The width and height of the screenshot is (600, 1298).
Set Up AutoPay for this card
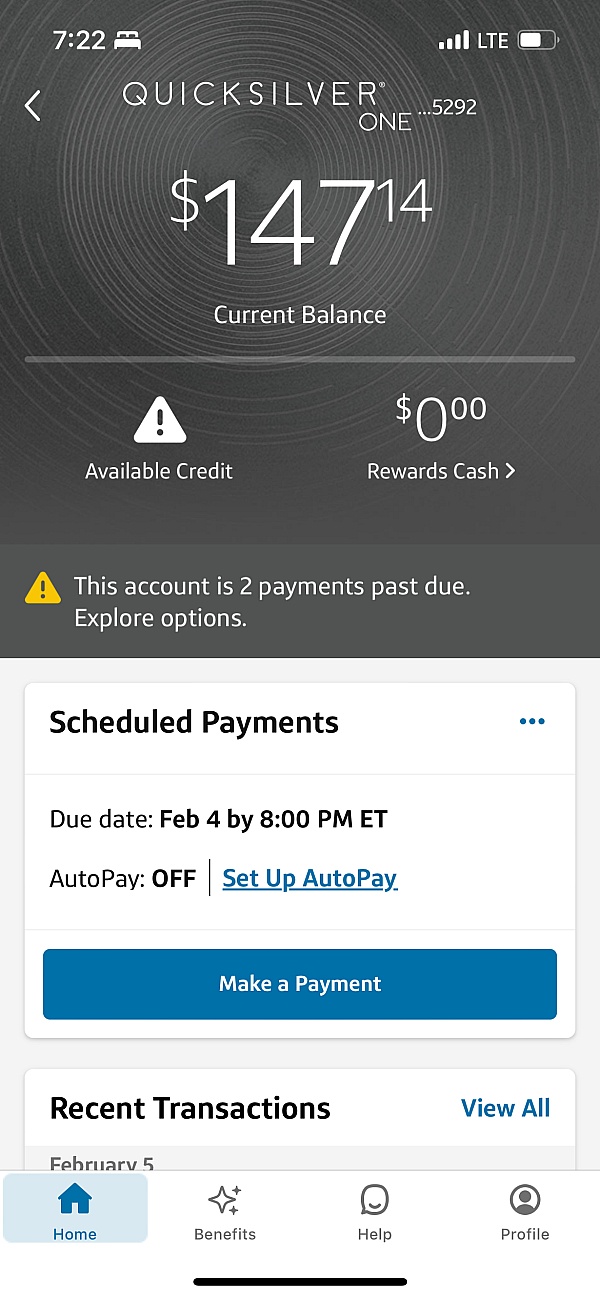click(310, 878)
